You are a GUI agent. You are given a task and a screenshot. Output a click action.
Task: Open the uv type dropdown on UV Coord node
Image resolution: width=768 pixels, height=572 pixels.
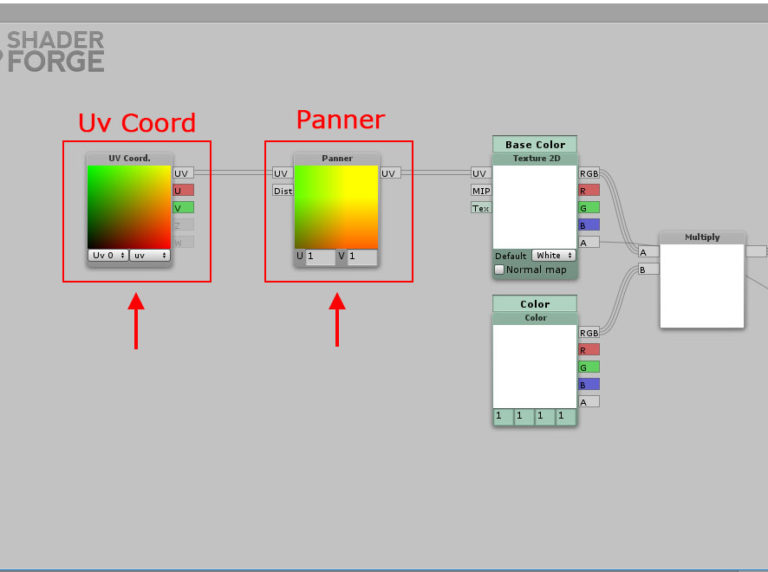coord(150,255)
